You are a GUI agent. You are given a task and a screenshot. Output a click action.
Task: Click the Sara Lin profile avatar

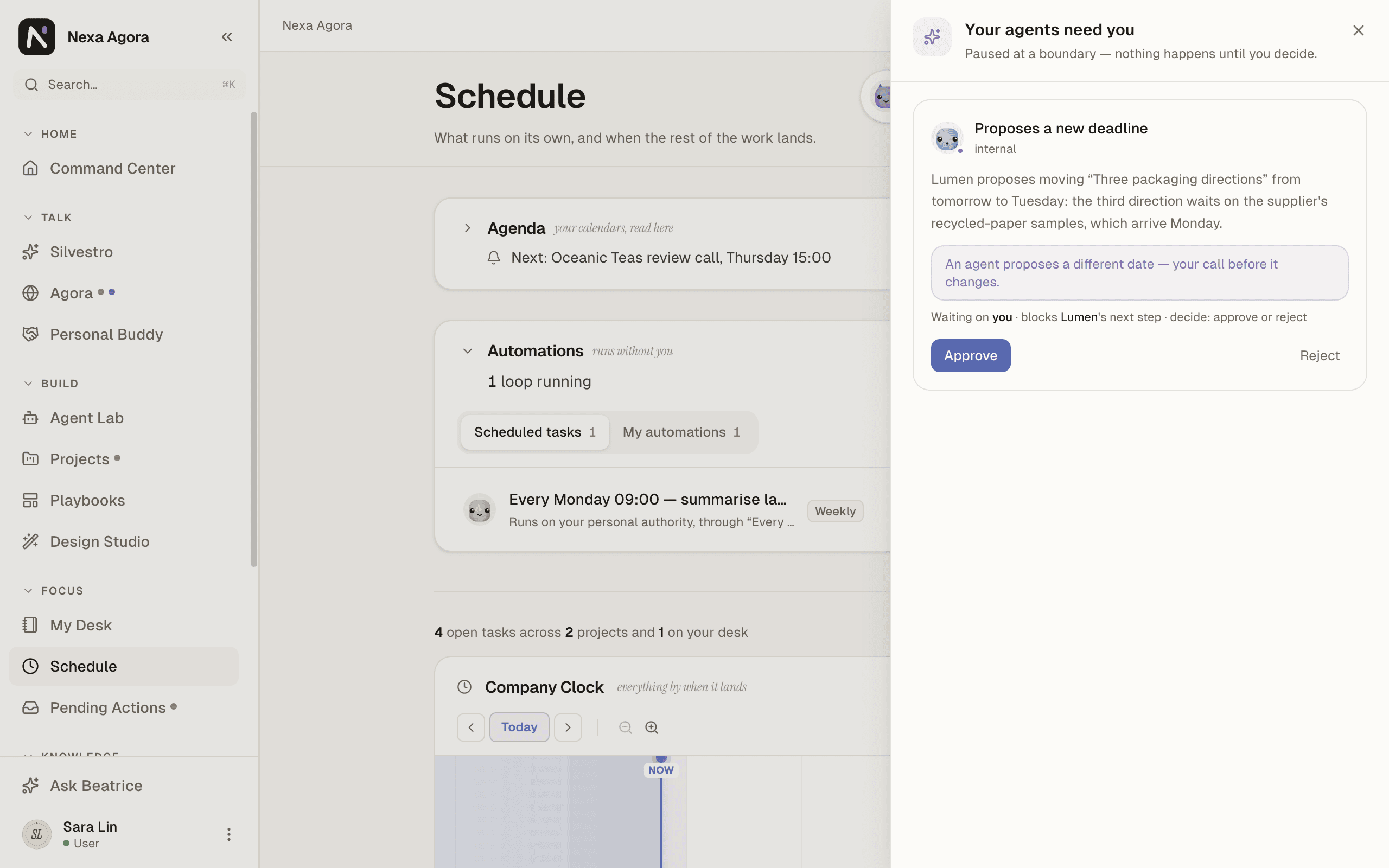[x=37, y=834]
